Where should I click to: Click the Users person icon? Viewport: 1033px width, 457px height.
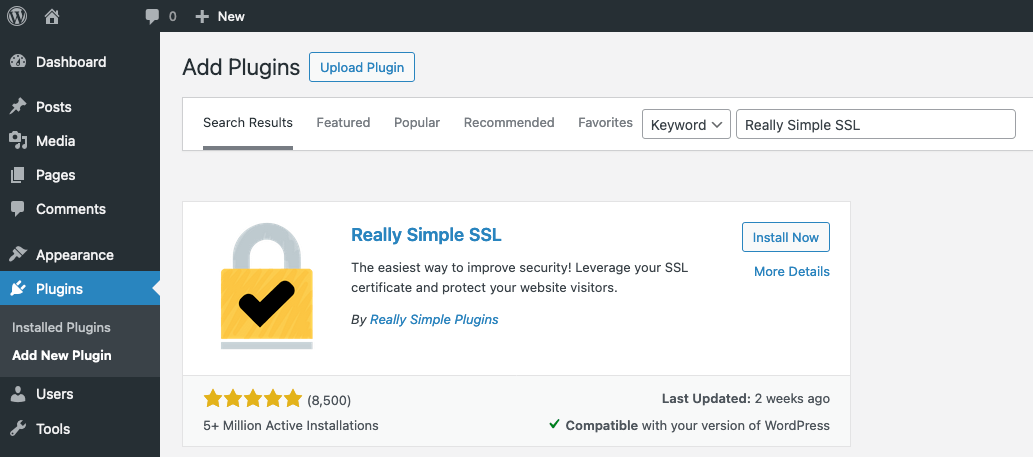(18, 394)
